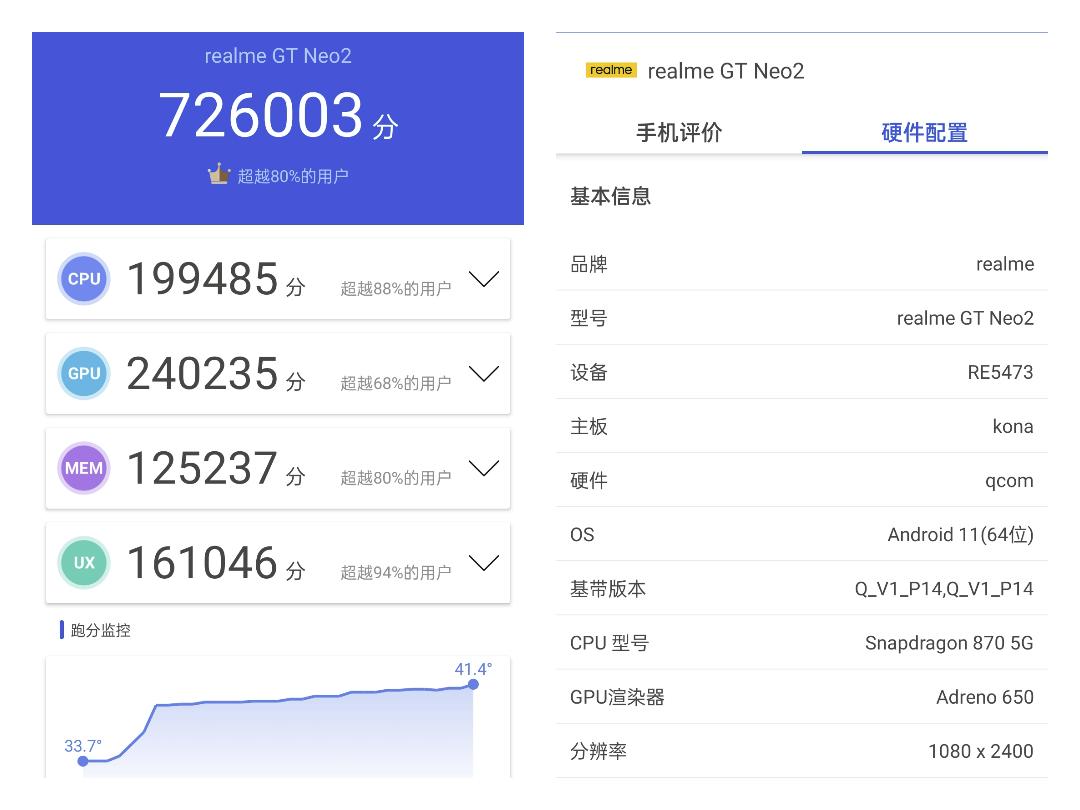Expand the GPU score details
This screenshot has height=810, width=1080.
click(x=484, y=373)
